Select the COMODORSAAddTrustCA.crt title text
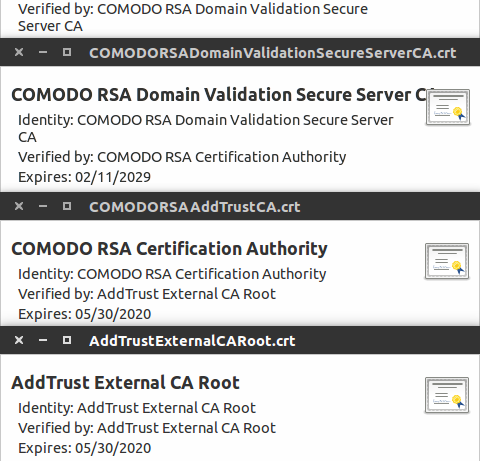The height and width of the screenshot is (461, 480). pyautogui.click(x=195, y=207)
